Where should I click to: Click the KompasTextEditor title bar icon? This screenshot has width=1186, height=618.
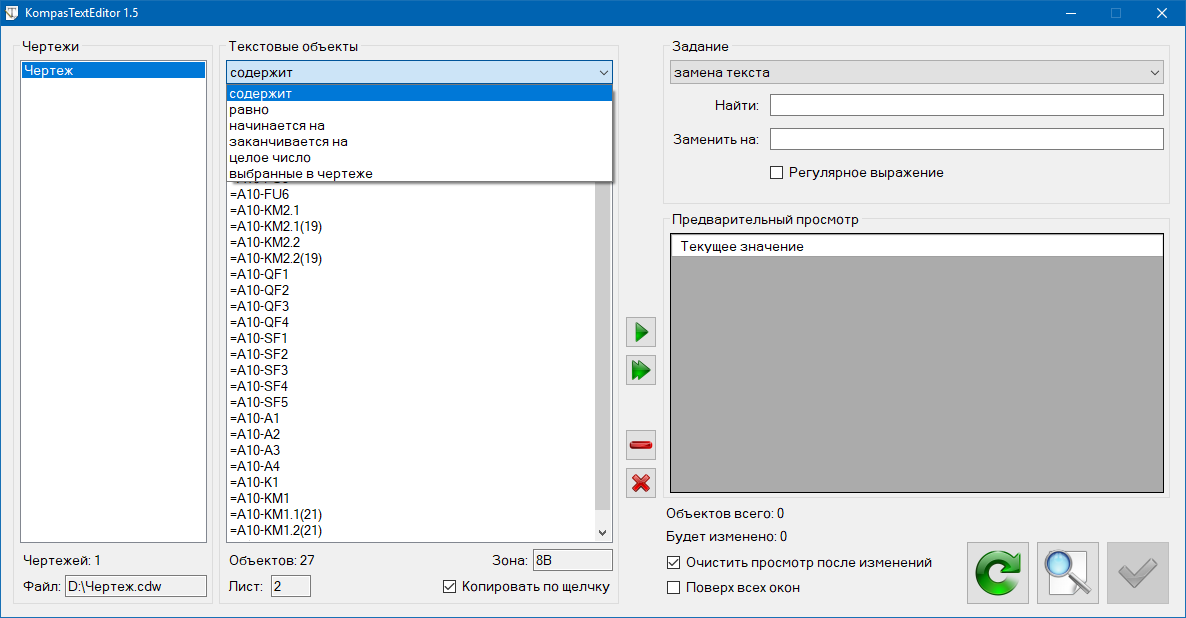[x=14, y=13]
